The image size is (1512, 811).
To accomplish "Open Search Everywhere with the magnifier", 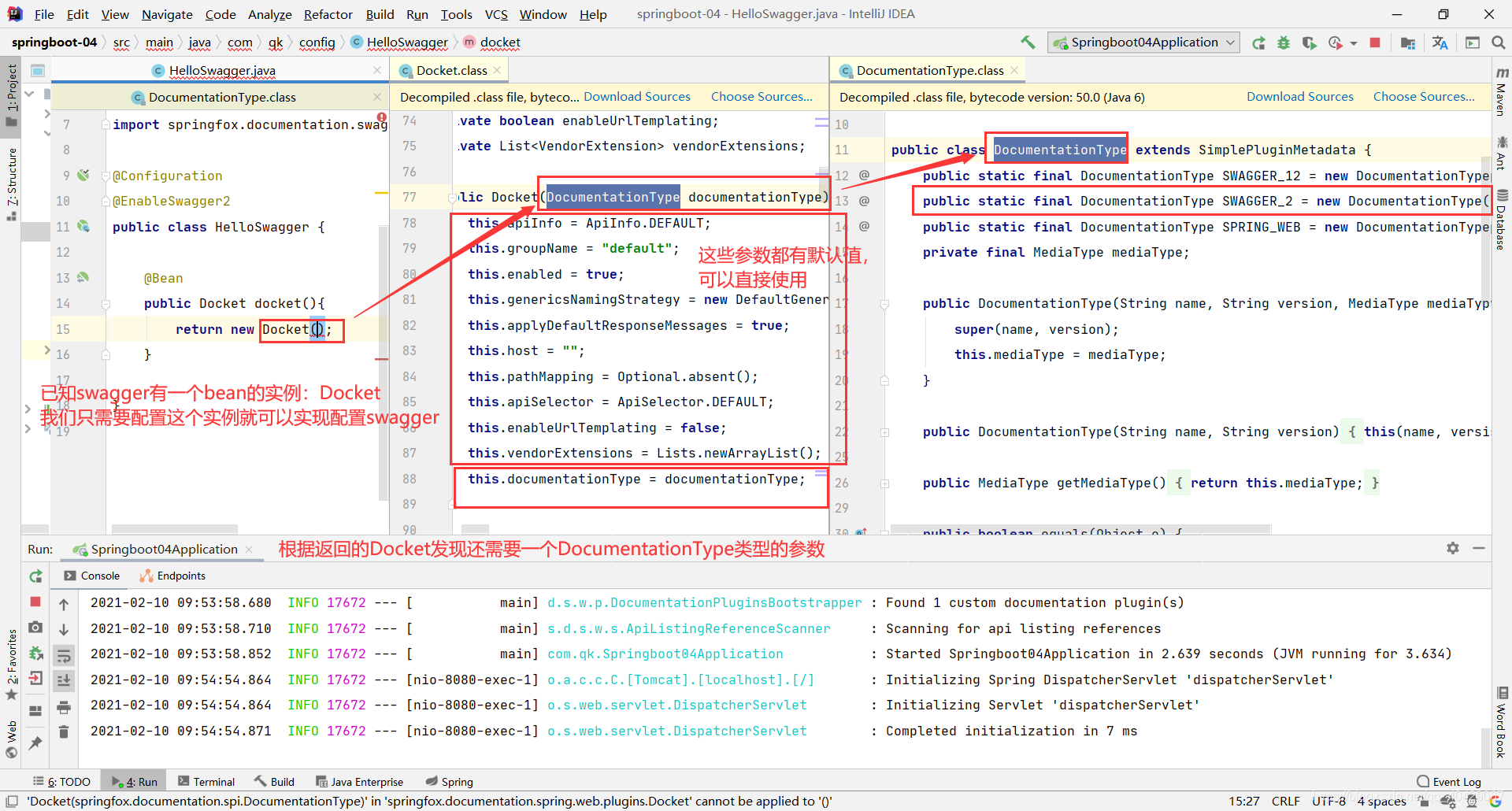I will [1498, 43].
